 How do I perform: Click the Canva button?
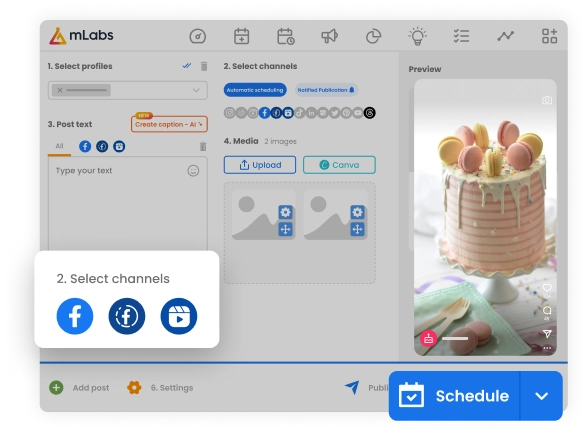(339, 165)
